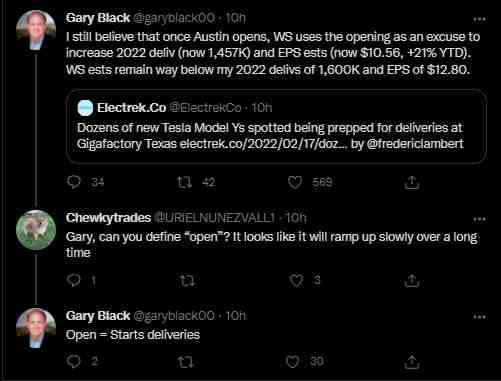Open more options on Gary Black's last reply
501x381 pixels.
(x=479, y=317)
